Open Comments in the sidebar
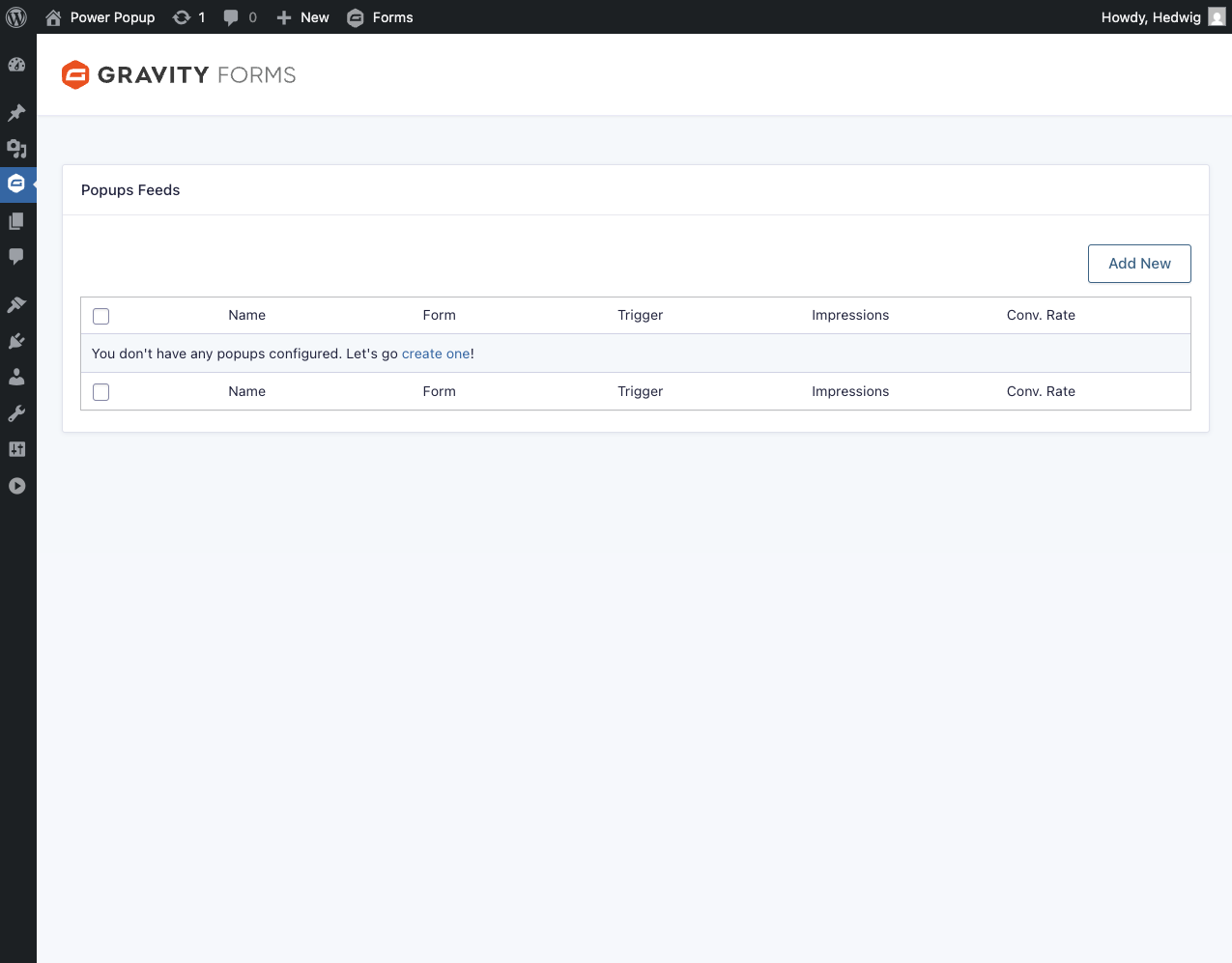The width and height of the screenshot is (1232, 963). pyautogui.click(x=16, y=257)
